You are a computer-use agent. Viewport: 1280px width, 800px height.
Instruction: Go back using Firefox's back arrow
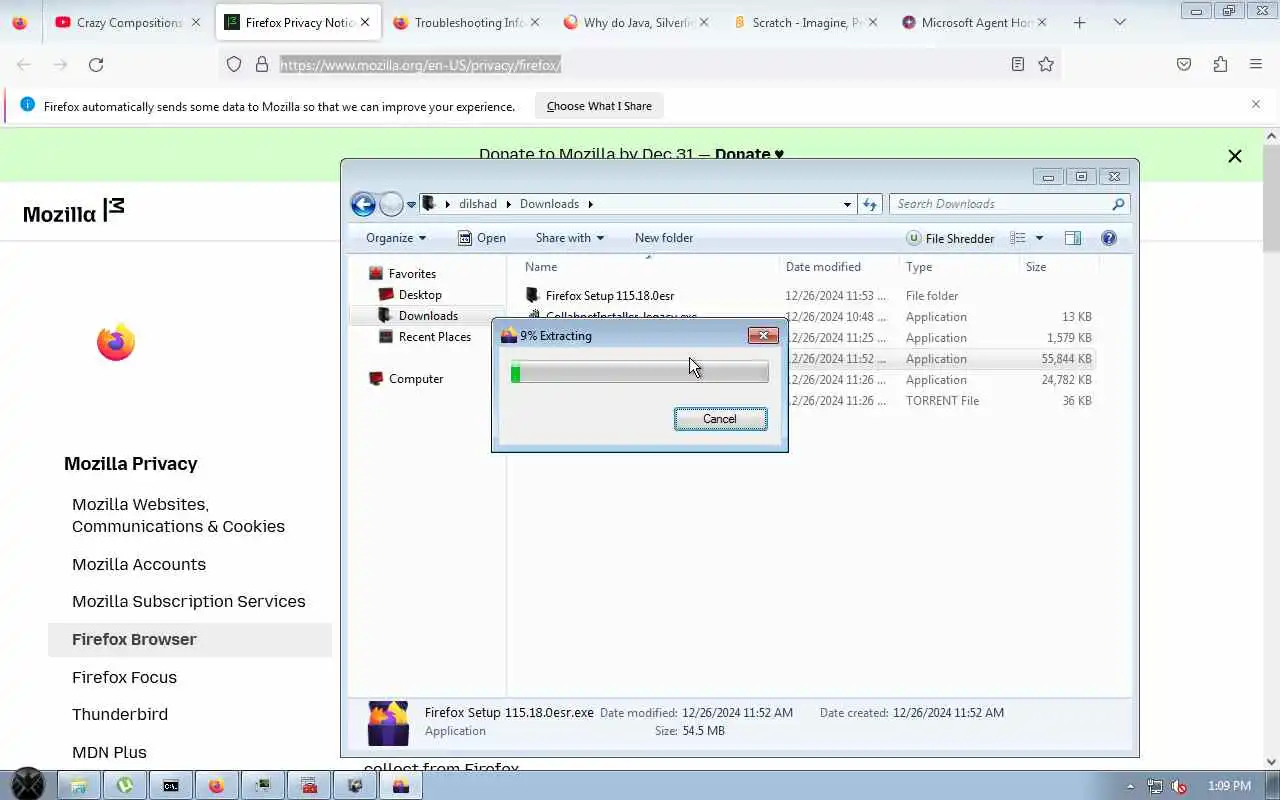24,64
